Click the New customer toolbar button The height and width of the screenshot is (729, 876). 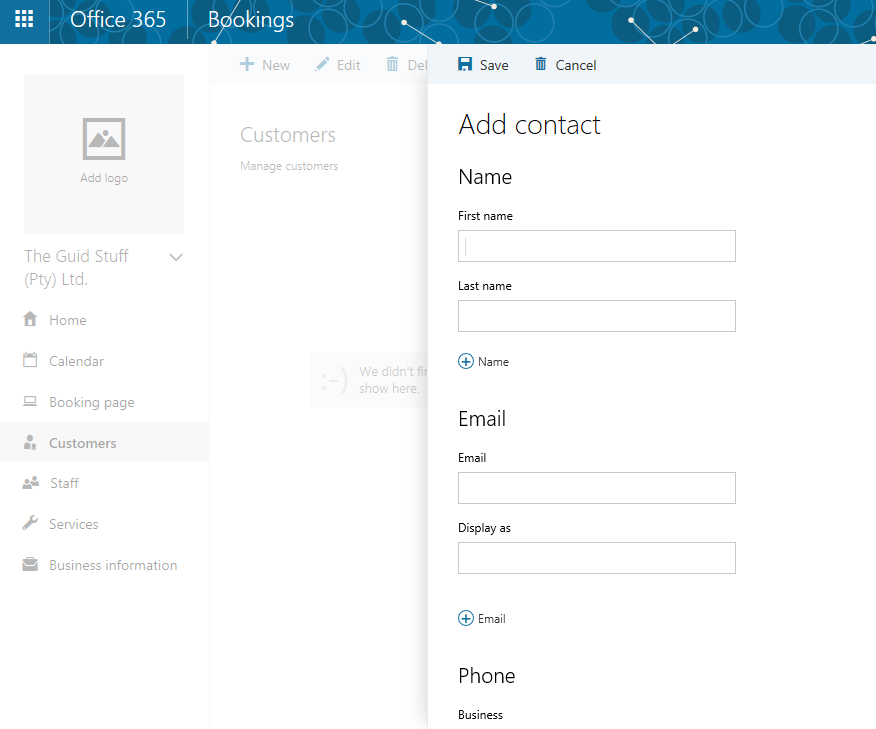tap(265, 65)
